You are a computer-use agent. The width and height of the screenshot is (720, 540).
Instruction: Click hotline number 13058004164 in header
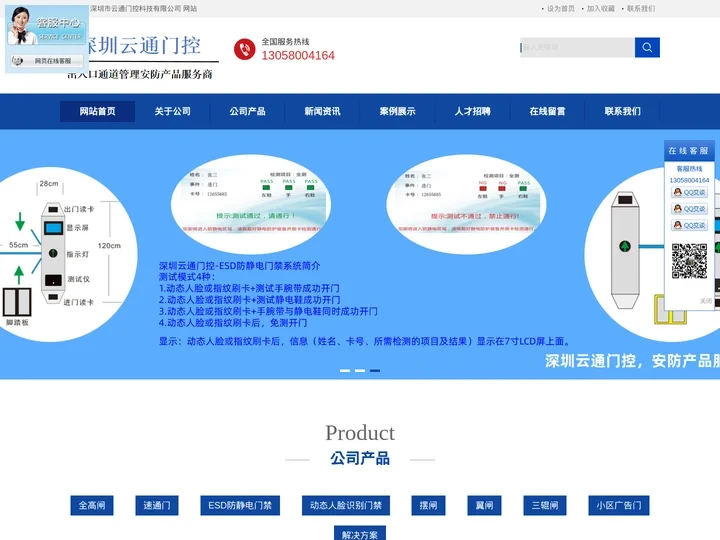298,56
